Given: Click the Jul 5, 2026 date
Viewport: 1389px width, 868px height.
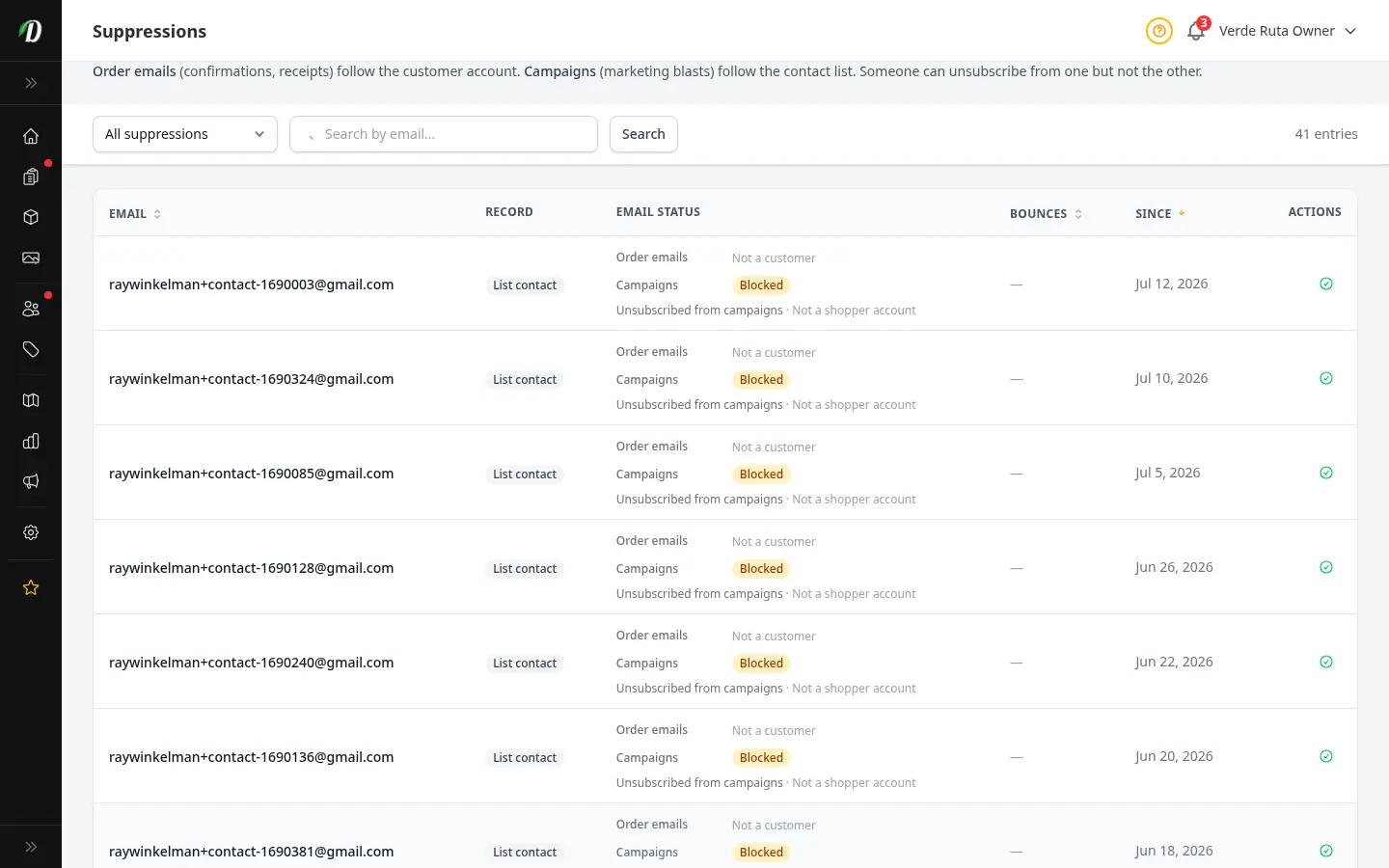Looking at the screenshot, I should 1167,473.
